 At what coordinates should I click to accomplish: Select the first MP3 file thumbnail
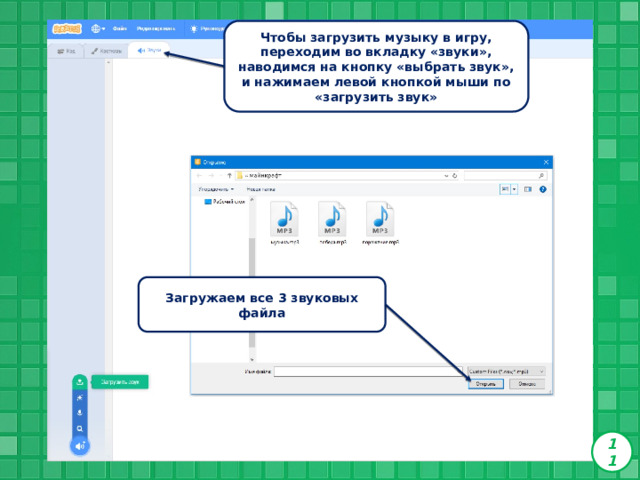pyautogui.click(x=284, y=223)
